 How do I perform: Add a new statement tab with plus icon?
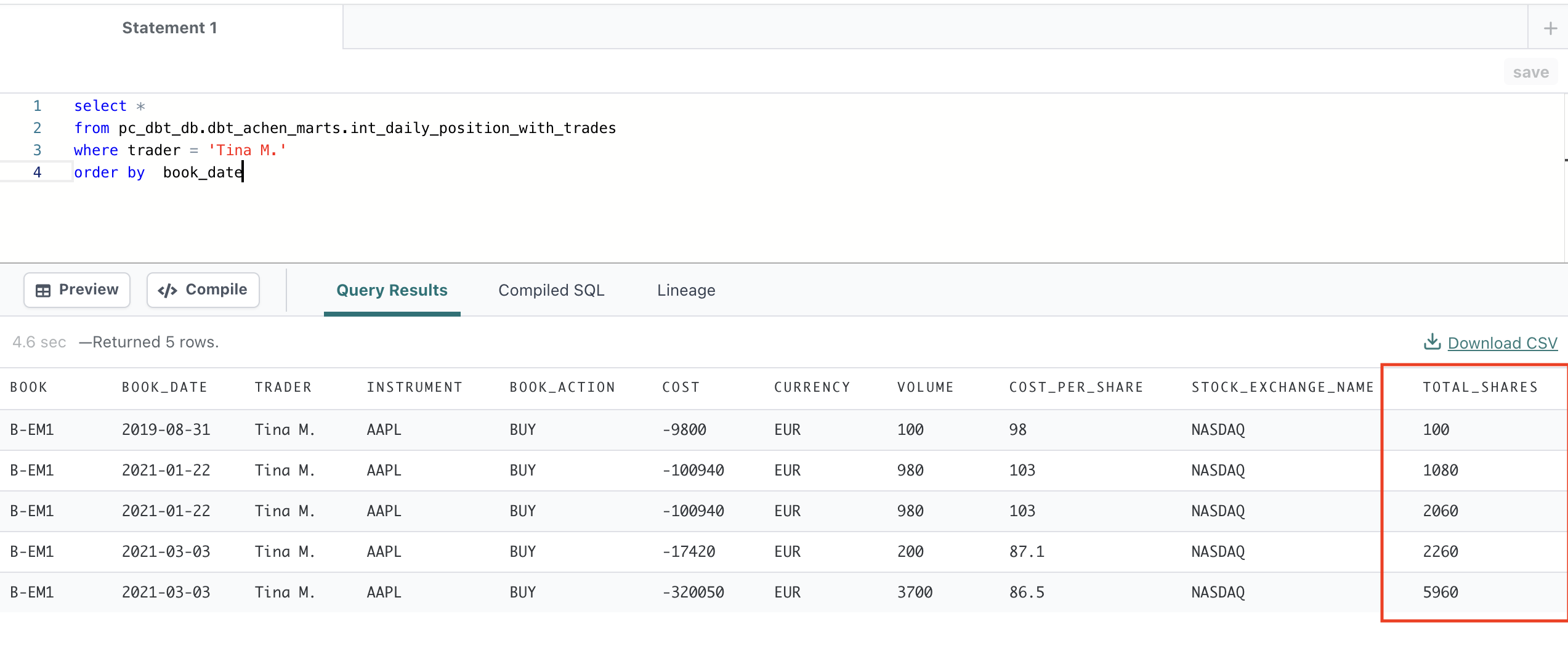click(1550, 28)
